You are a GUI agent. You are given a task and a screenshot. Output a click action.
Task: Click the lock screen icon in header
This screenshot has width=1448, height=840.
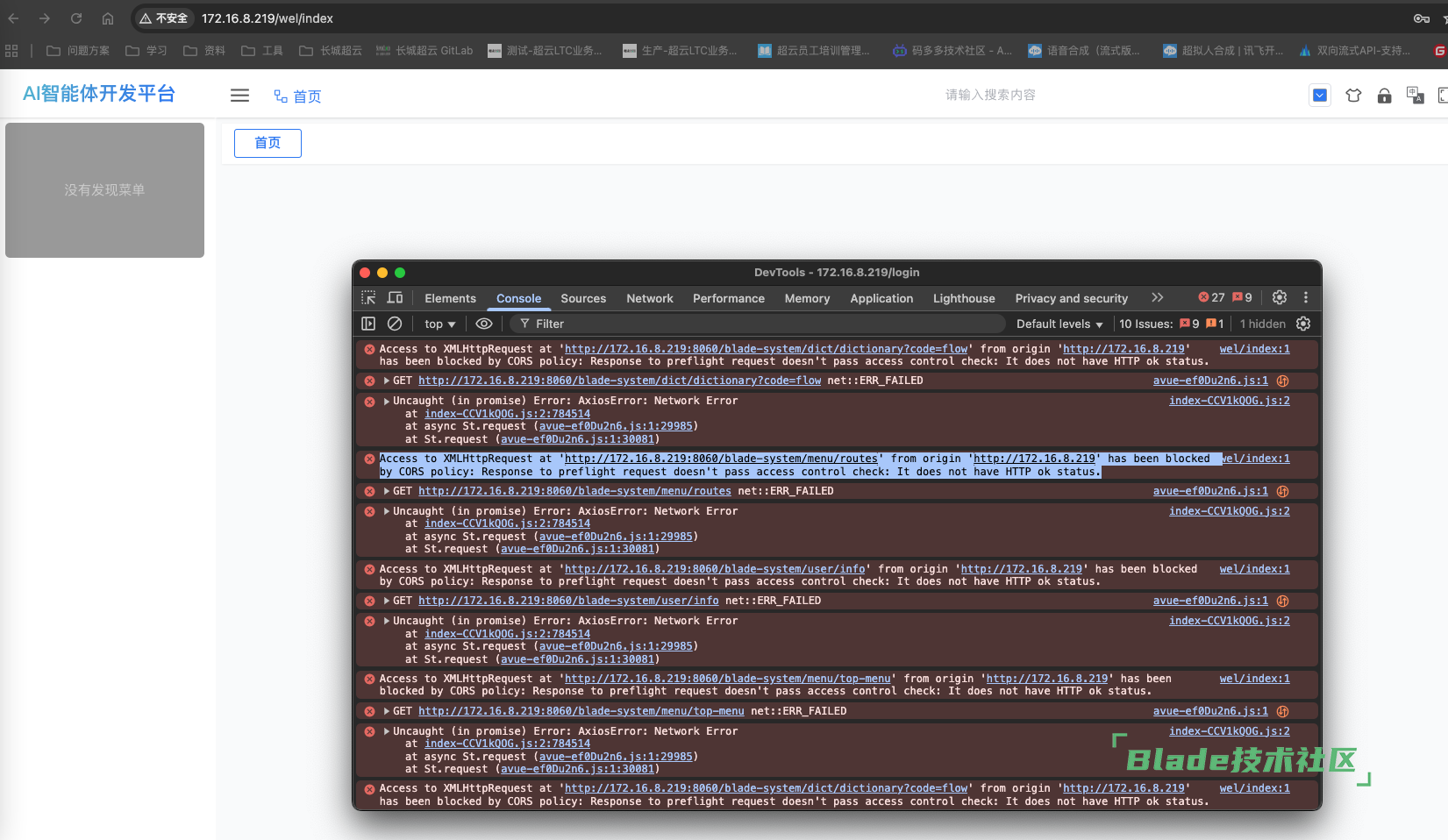pyautogui.click(x=1384, y=95)
